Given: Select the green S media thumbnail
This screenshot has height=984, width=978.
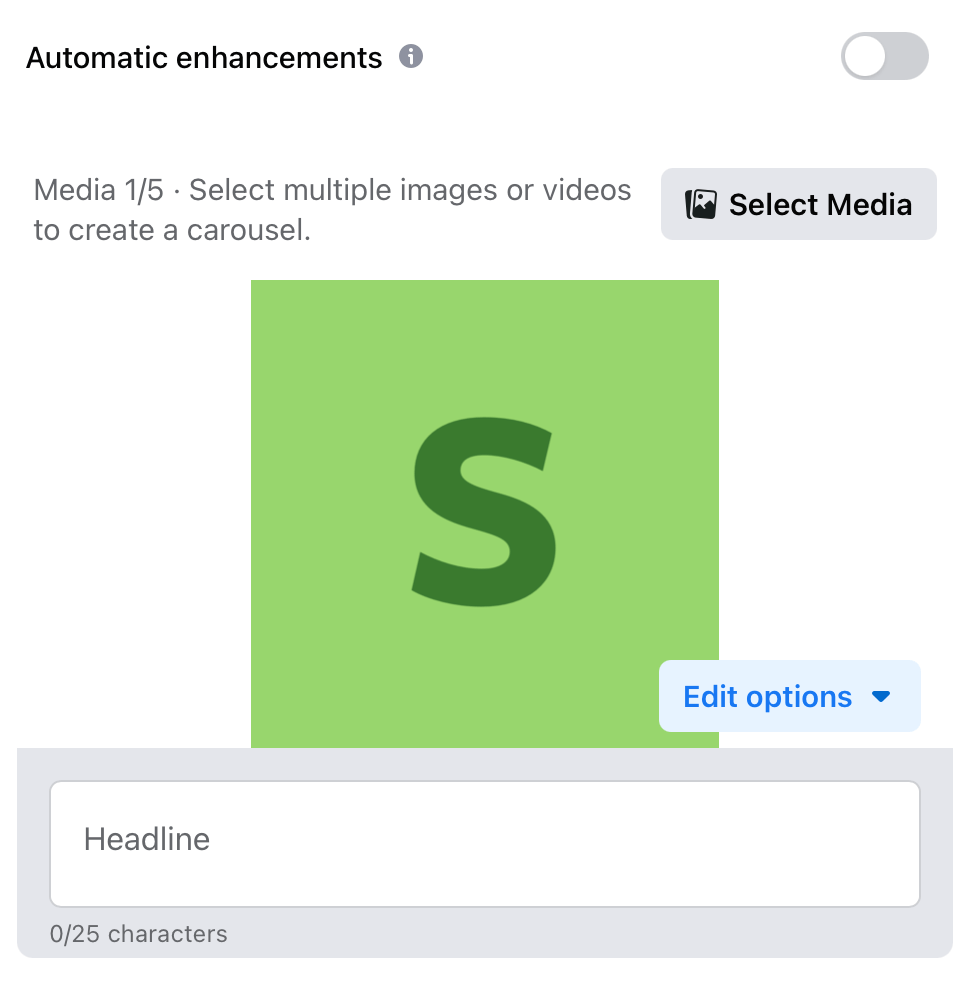Looking at the screenshot, I should [485, 514].
